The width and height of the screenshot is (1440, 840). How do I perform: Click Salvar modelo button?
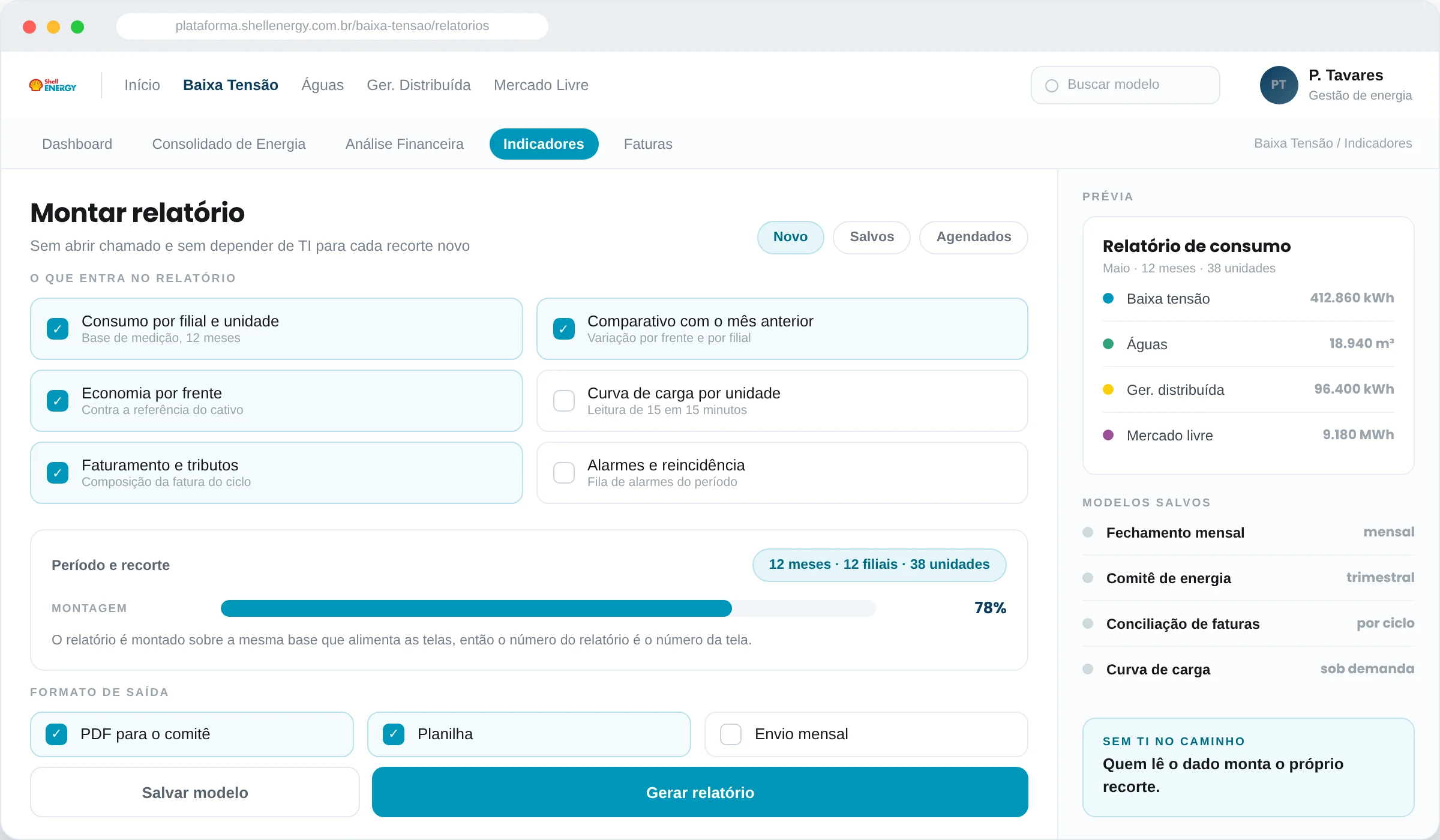(195, 793)
